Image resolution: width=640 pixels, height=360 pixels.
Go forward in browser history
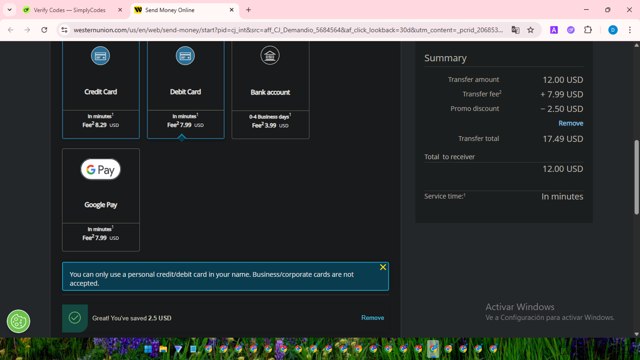[27, 30]
